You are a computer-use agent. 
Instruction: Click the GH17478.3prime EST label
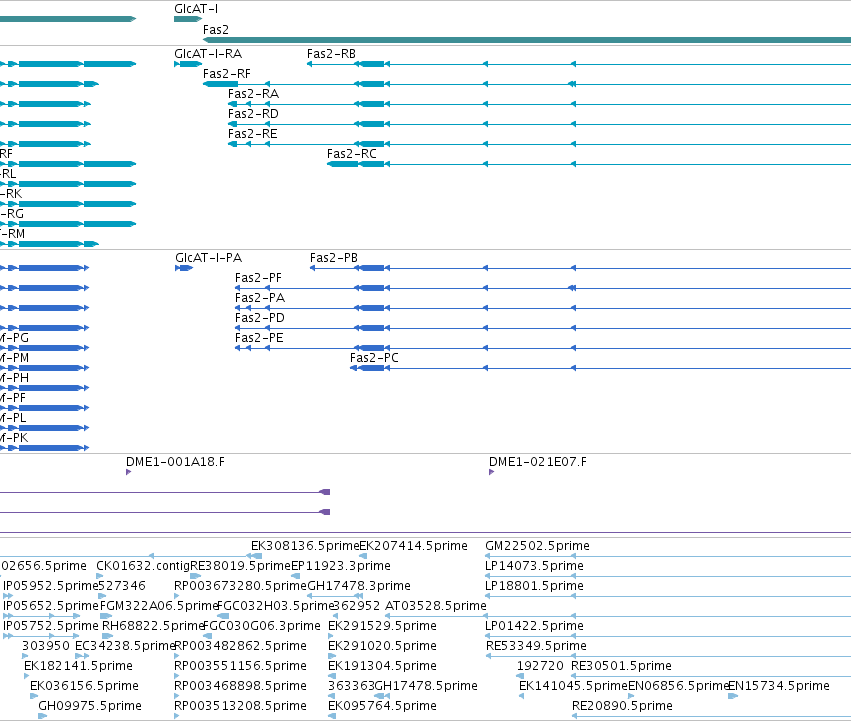pyautogui.click(x=359, y=586)
